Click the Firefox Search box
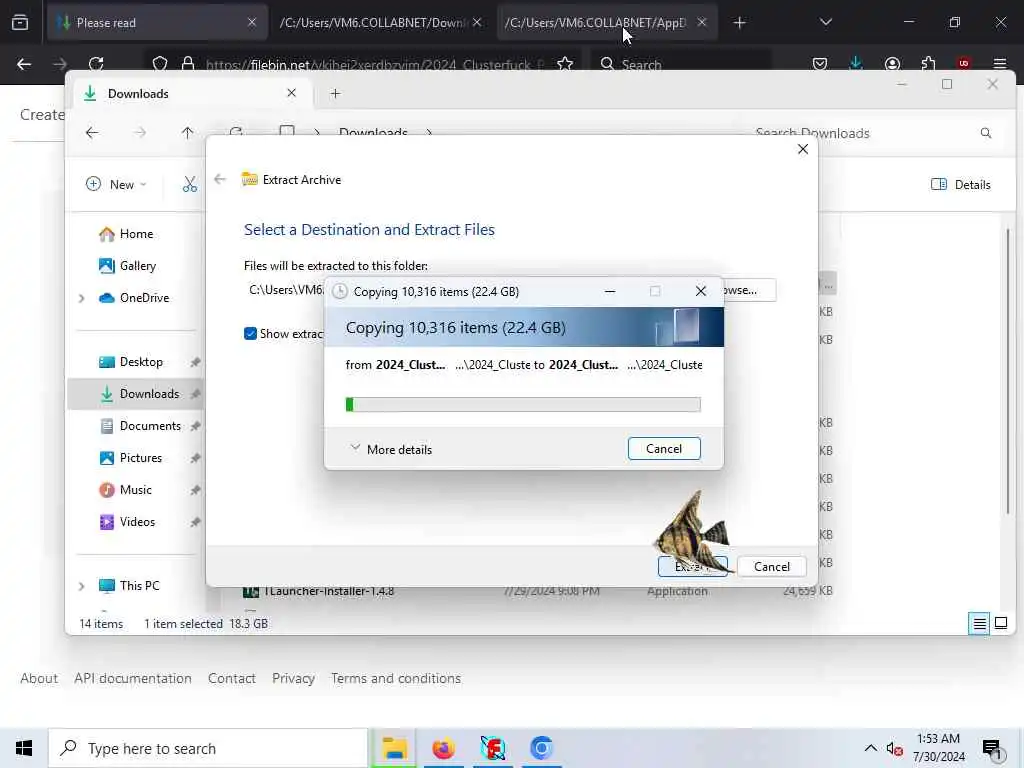This screenshot has width=1024, height=768. 682,64
